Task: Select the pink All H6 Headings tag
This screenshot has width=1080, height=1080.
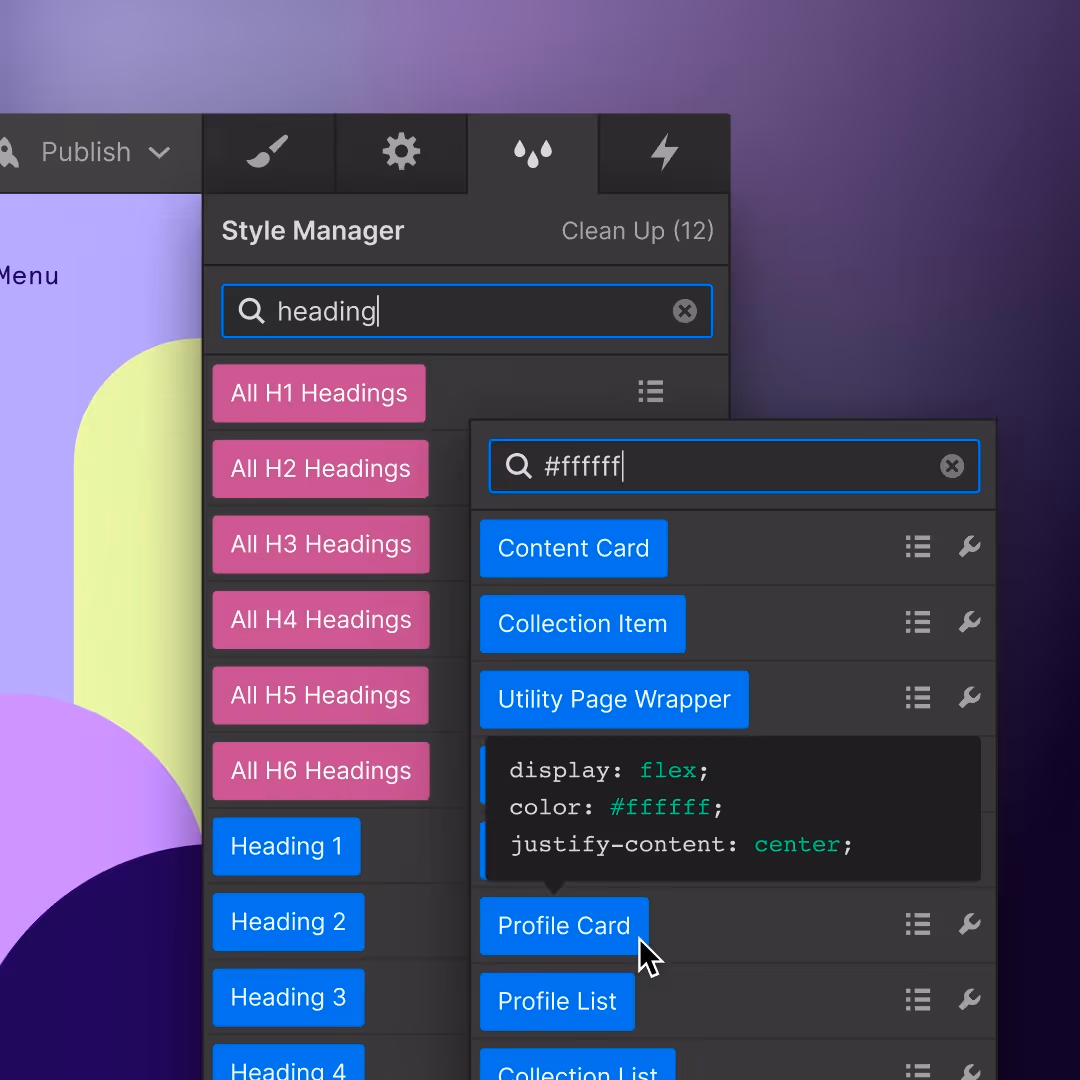Action: [320, 771]
